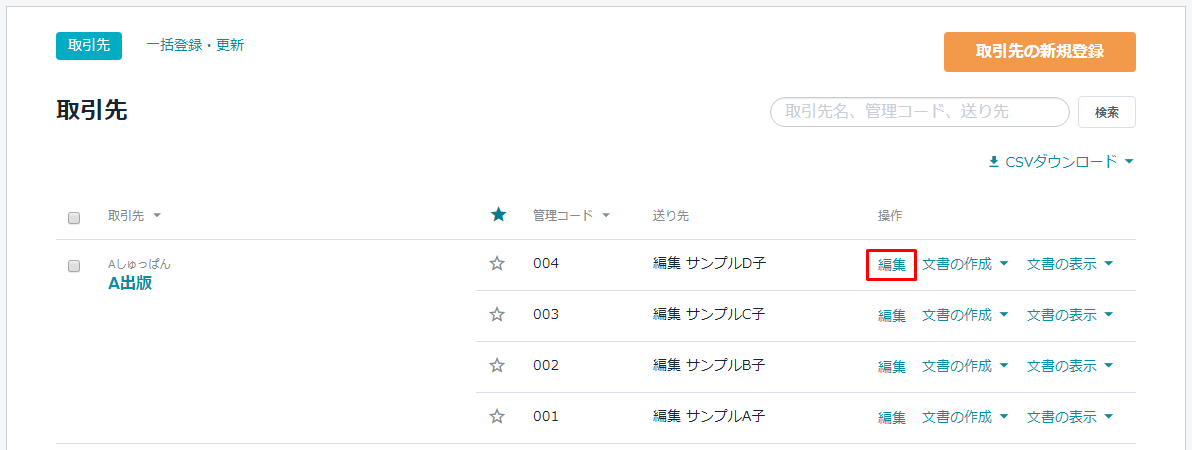Focus the 取引先名 search field
Viewport: 1192px width, 450px height.
click(x=920, y=112)
